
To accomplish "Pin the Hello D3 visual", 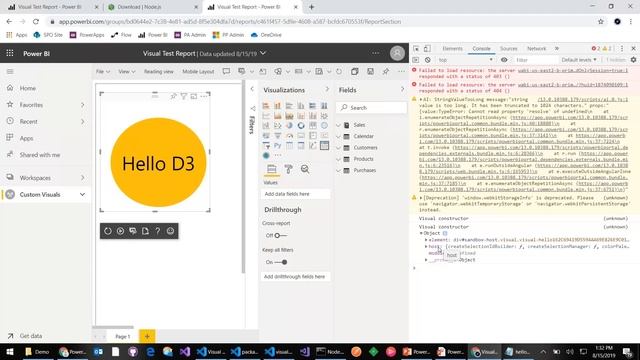I will 173,96.
